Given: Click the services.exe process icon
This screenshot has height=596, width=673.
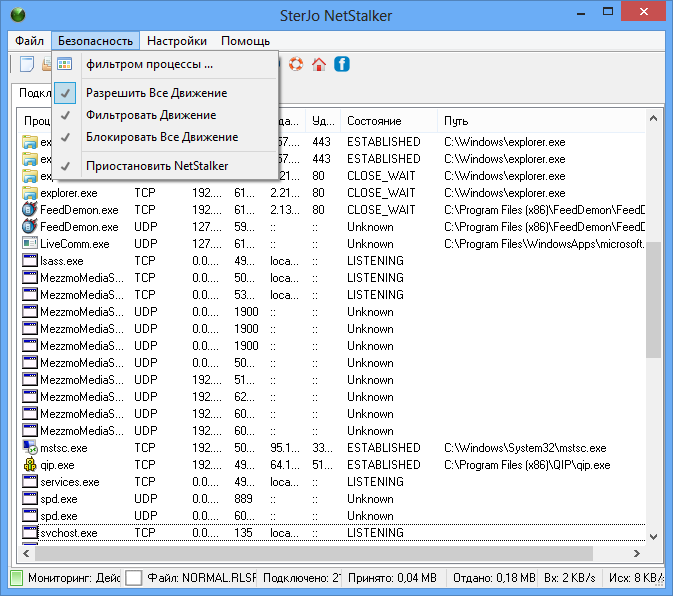Looking at the screenshot, I should click(30, 481).
